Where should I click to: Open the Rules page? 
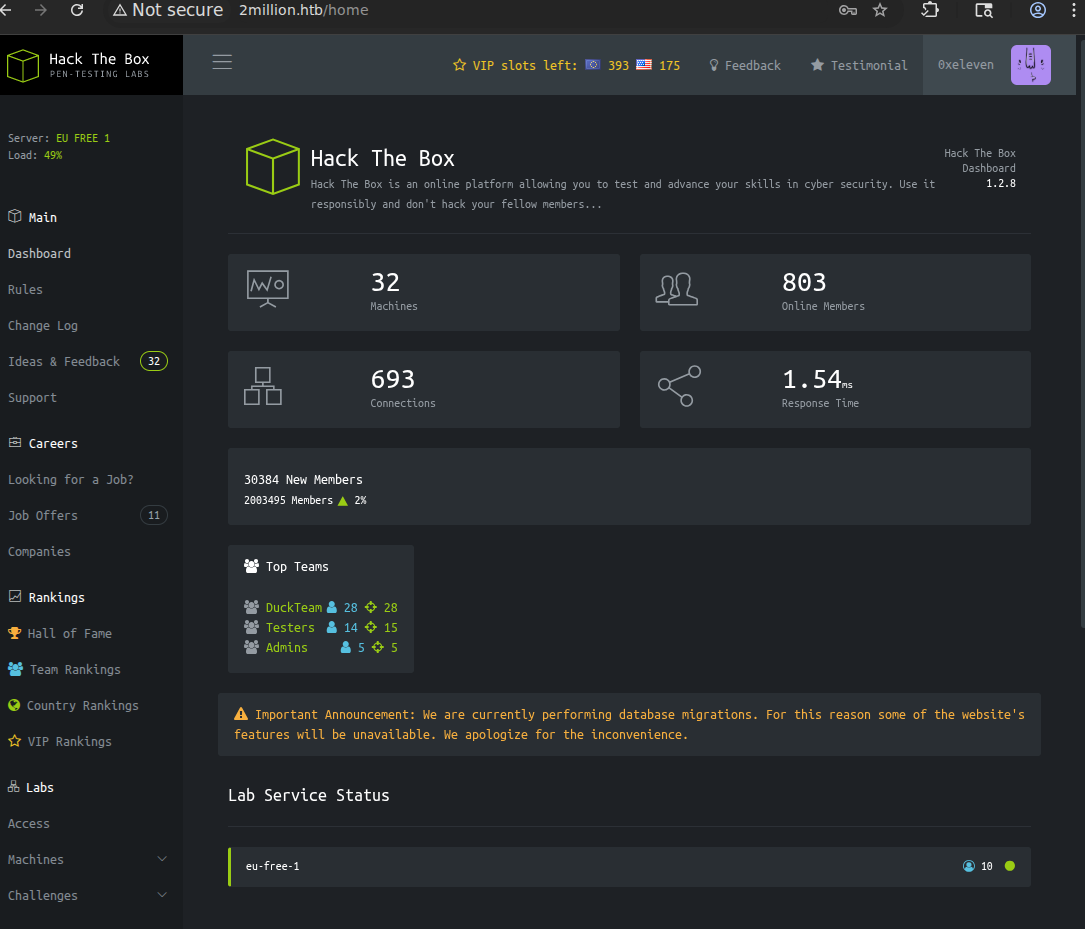(x=25, y=289)
